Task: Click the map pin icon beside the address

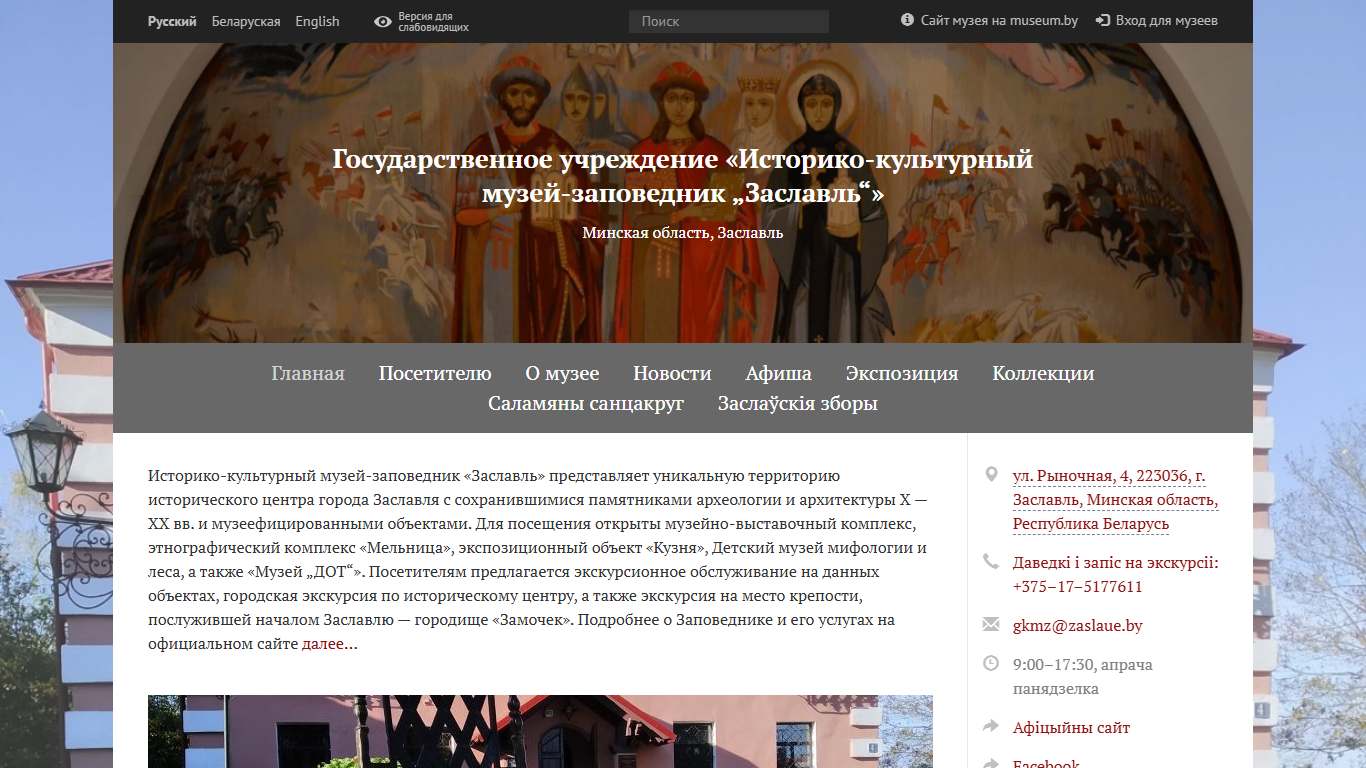Action: [991, 474]
